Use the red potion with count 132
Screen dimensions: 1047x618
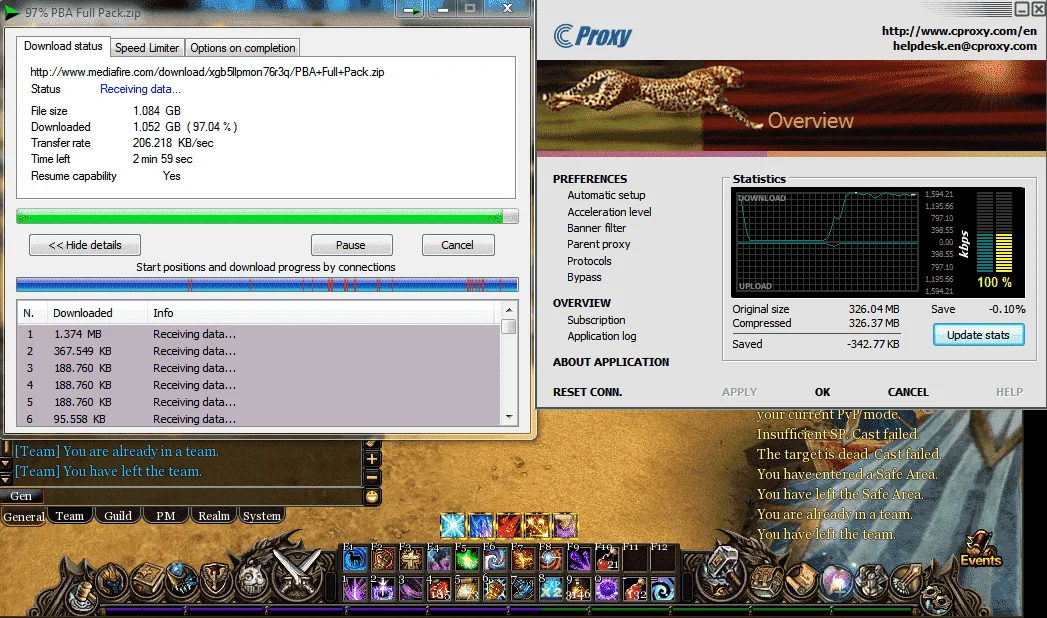tap(635, 588)
